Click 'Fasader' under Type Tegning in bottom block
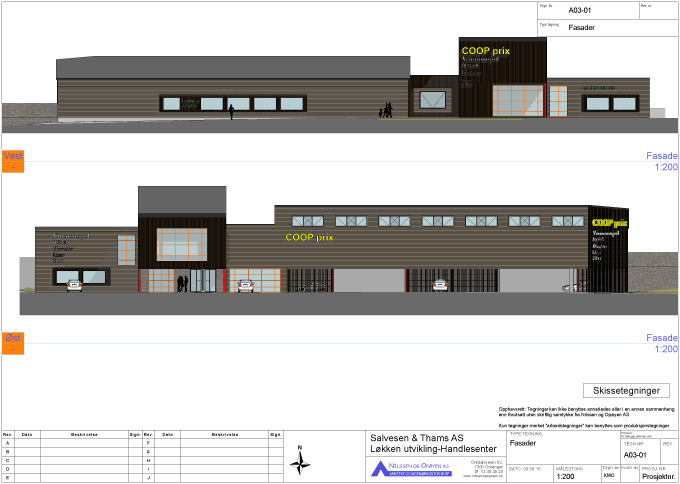The width and height of the screenshot is (680, 484). click(523, 443)
